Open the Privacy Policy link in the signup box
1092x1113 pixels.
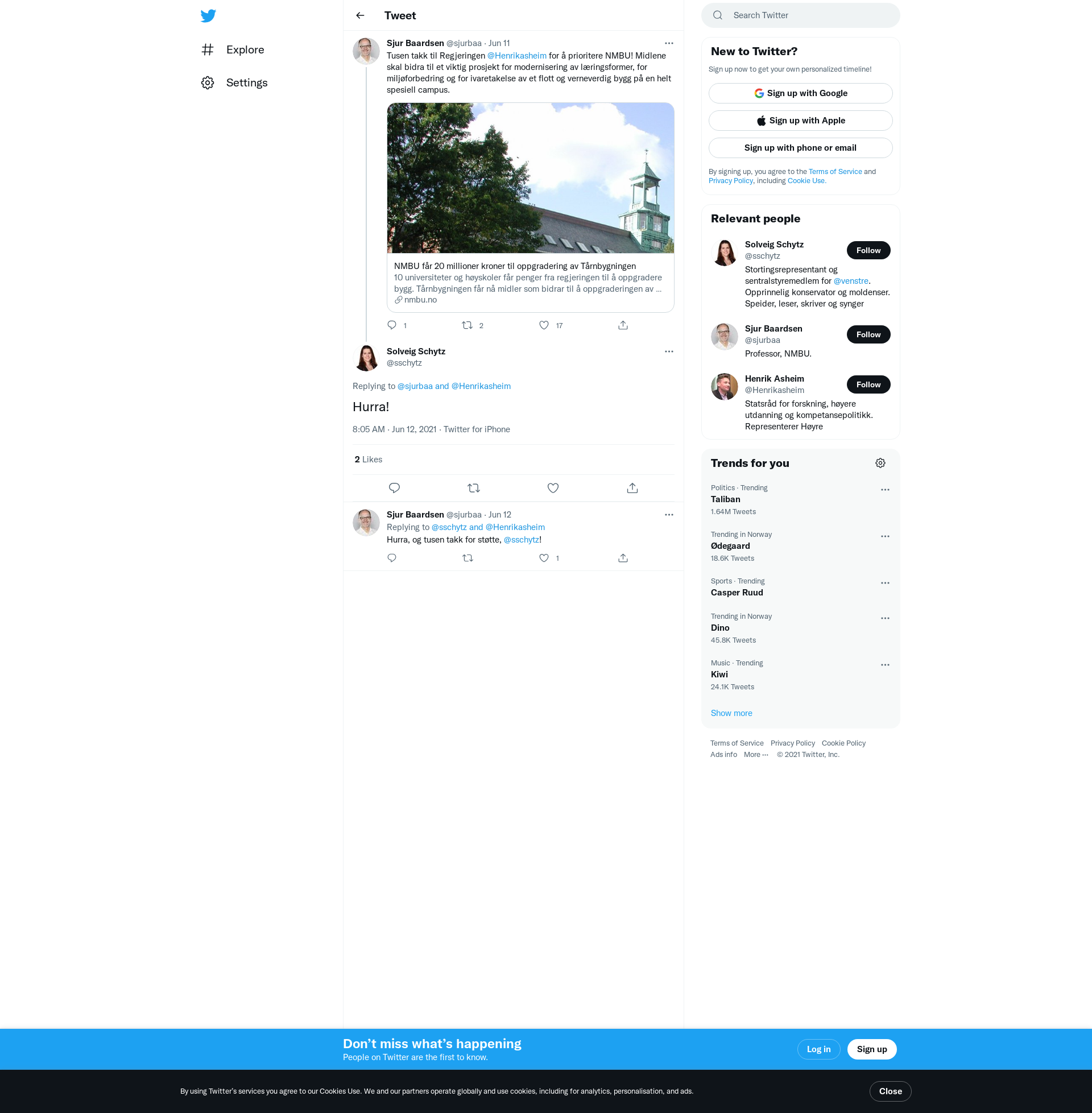pos(730,181)
